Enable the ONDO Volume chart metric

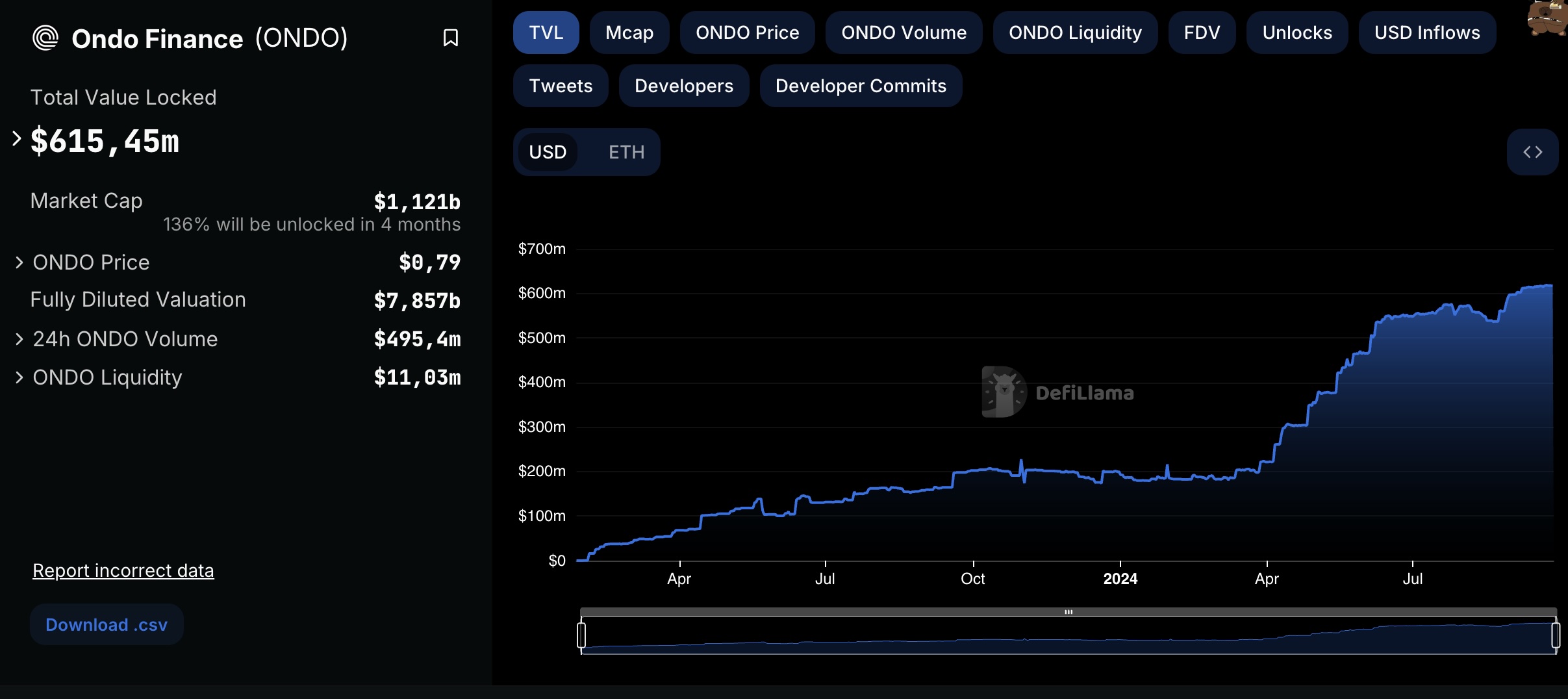904,32
